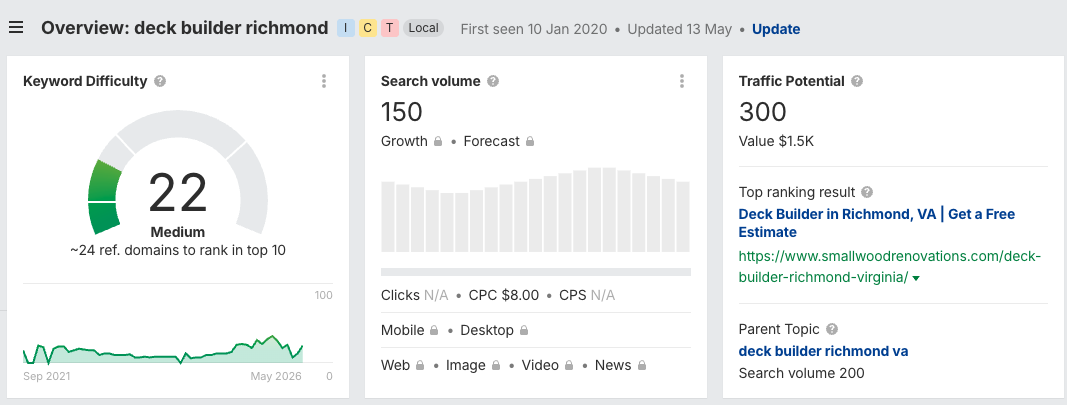This screenshot has width=1067, height=405.
Task: Click the red T intent badge
Action: click(389, 28)
